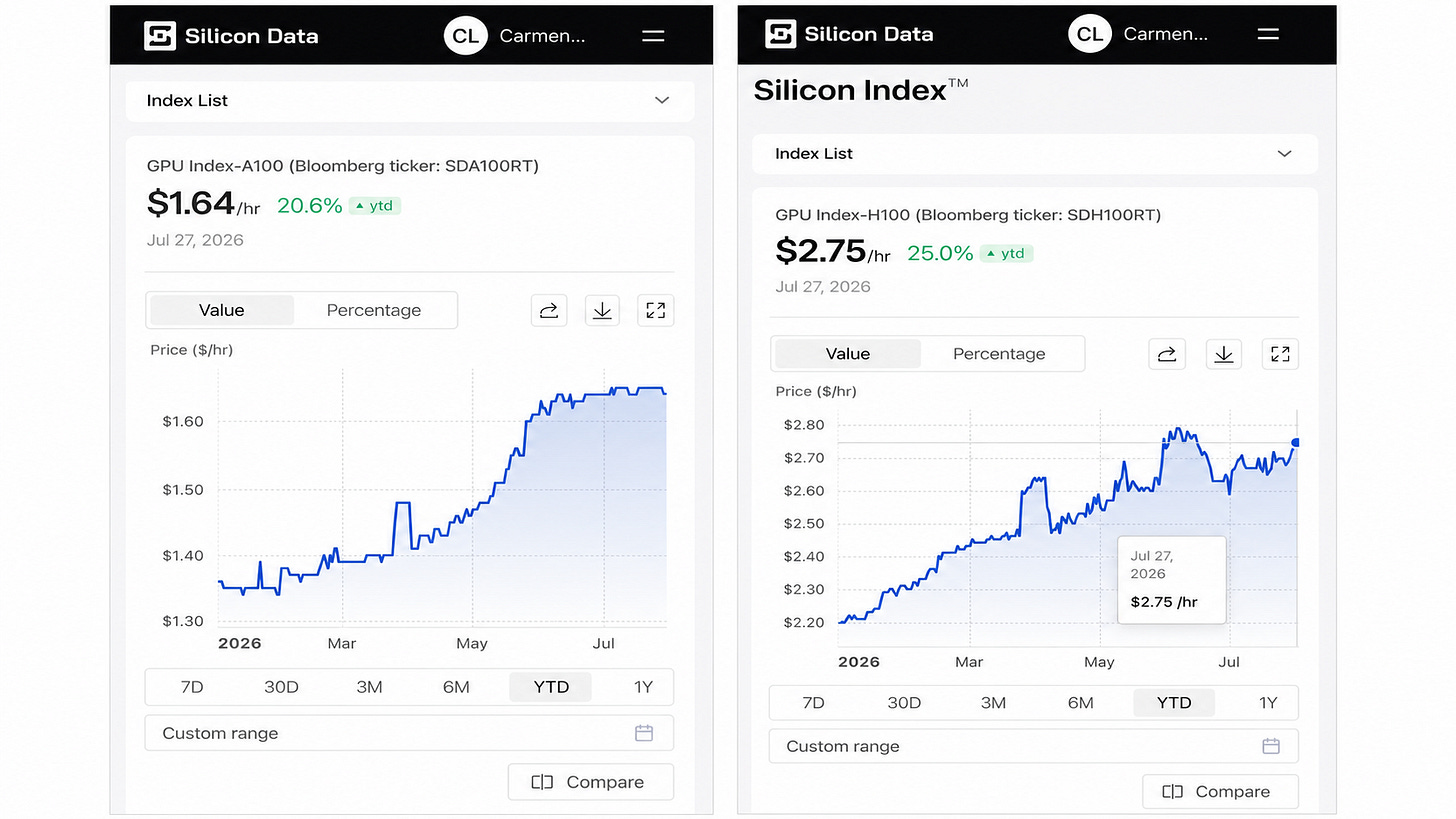
Task: Expand Index List dropdown in left panel
Action: click(x=410, y=100)
